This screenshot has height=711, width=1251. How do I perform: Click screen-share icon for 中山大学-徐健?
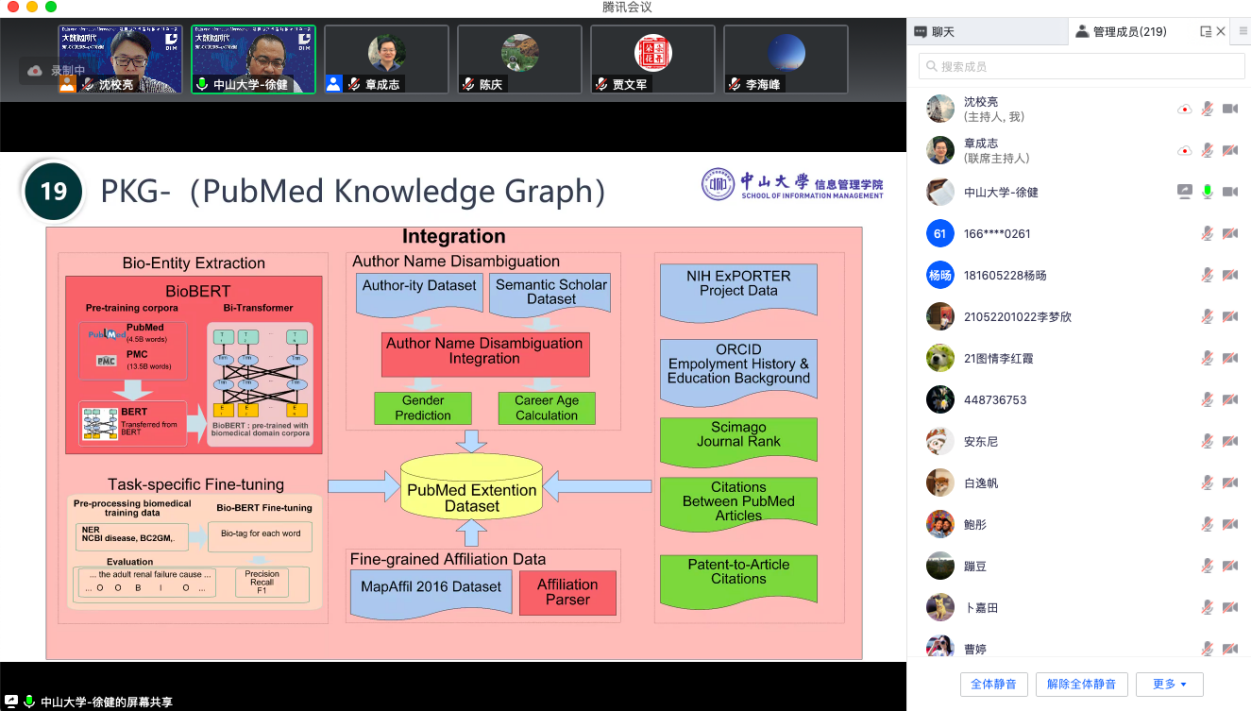pyautogui.click(x=1185, y=192)
